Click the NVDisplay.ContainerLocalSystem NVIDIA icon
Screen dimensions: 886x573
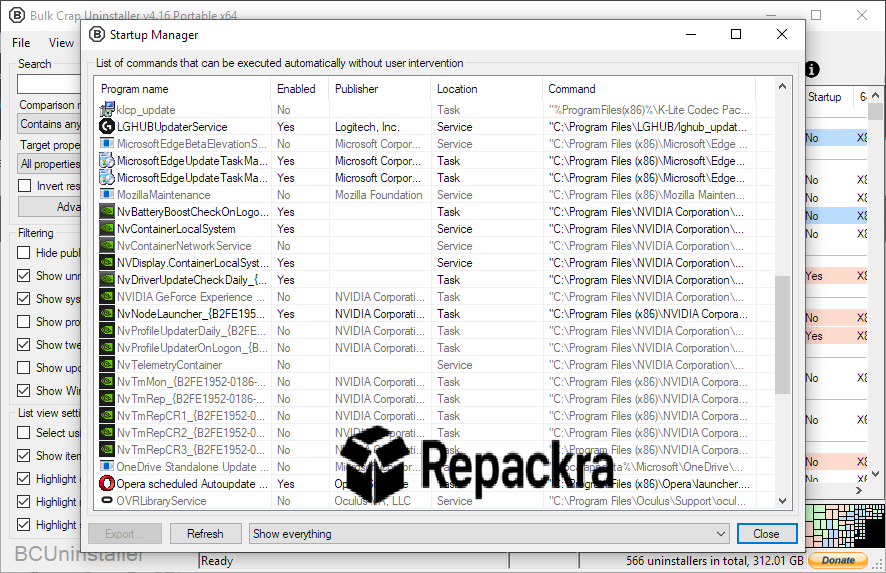pyautogui.click(x=107, y=262)
